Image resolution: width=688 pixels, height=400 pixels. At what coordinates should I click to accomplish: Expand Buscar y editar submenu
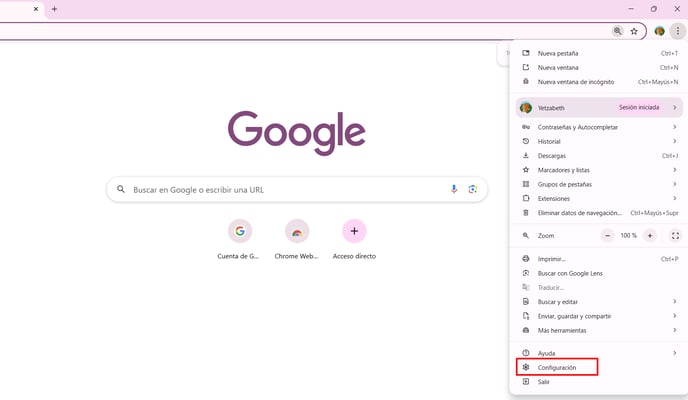599,302
